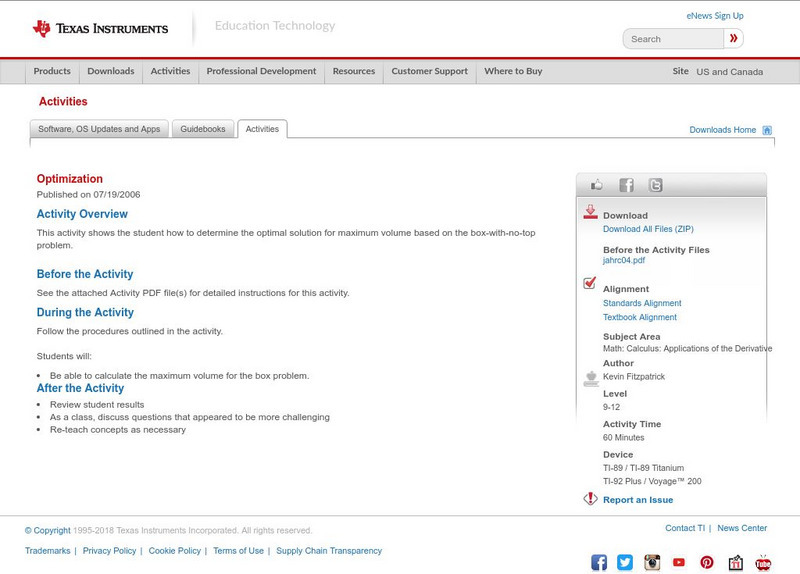This screenshot has height=574, width=800.
Task: Click the Alignment checkmark icon
Action: [x=590, y=283]
